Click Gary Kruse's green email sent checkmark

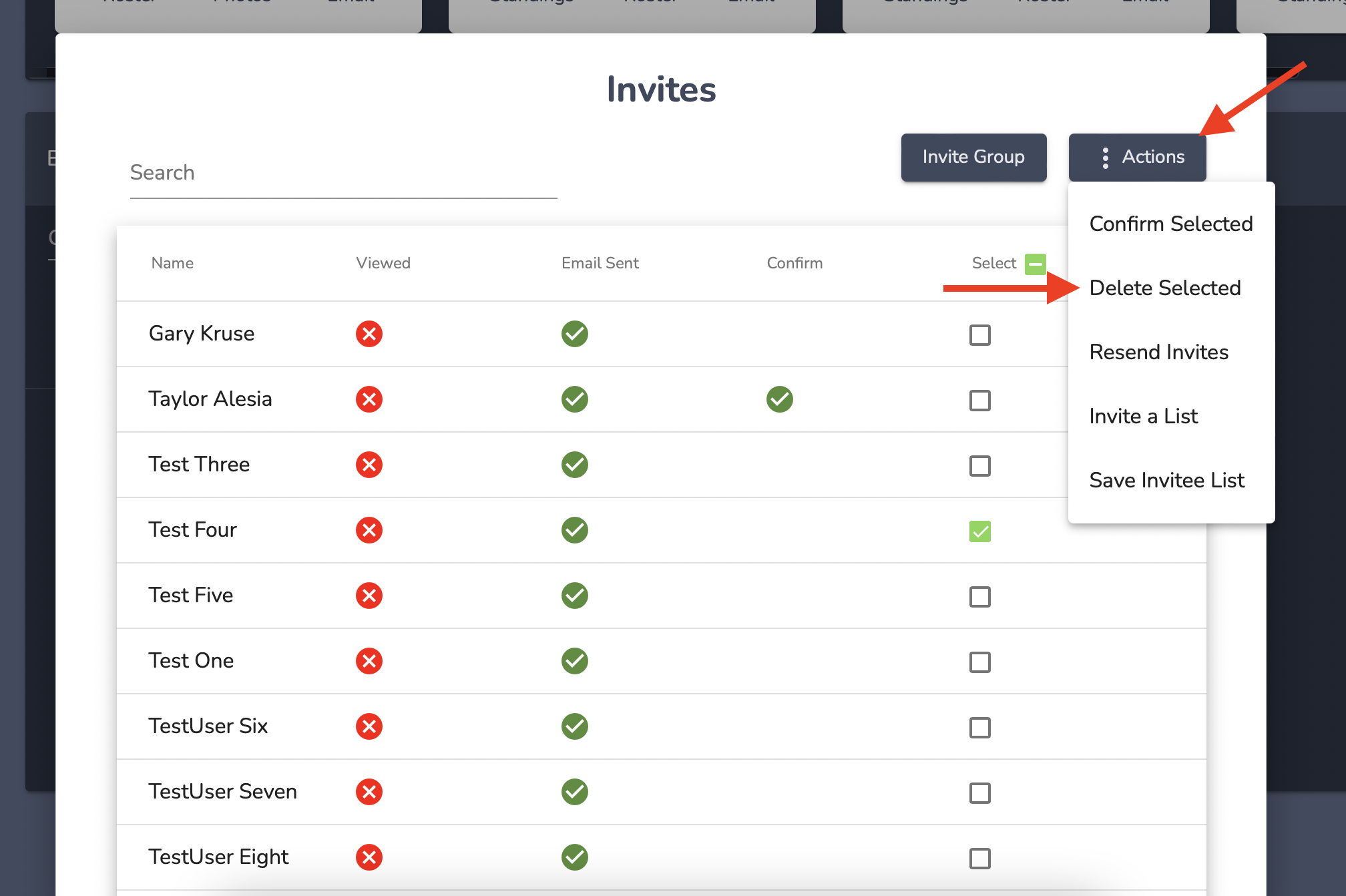tap(575, 334)
